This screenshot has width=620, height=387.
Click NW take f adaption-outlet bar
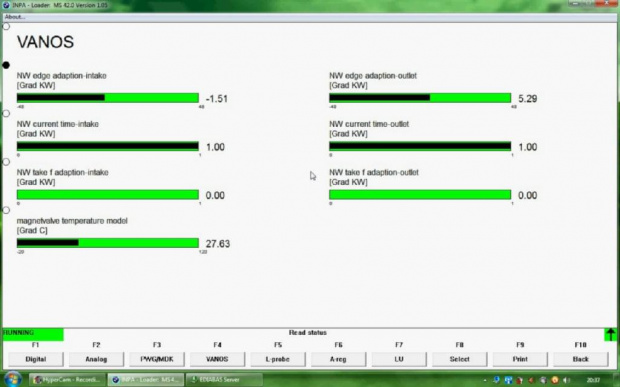pyautogui.click(x=420, y=194)
